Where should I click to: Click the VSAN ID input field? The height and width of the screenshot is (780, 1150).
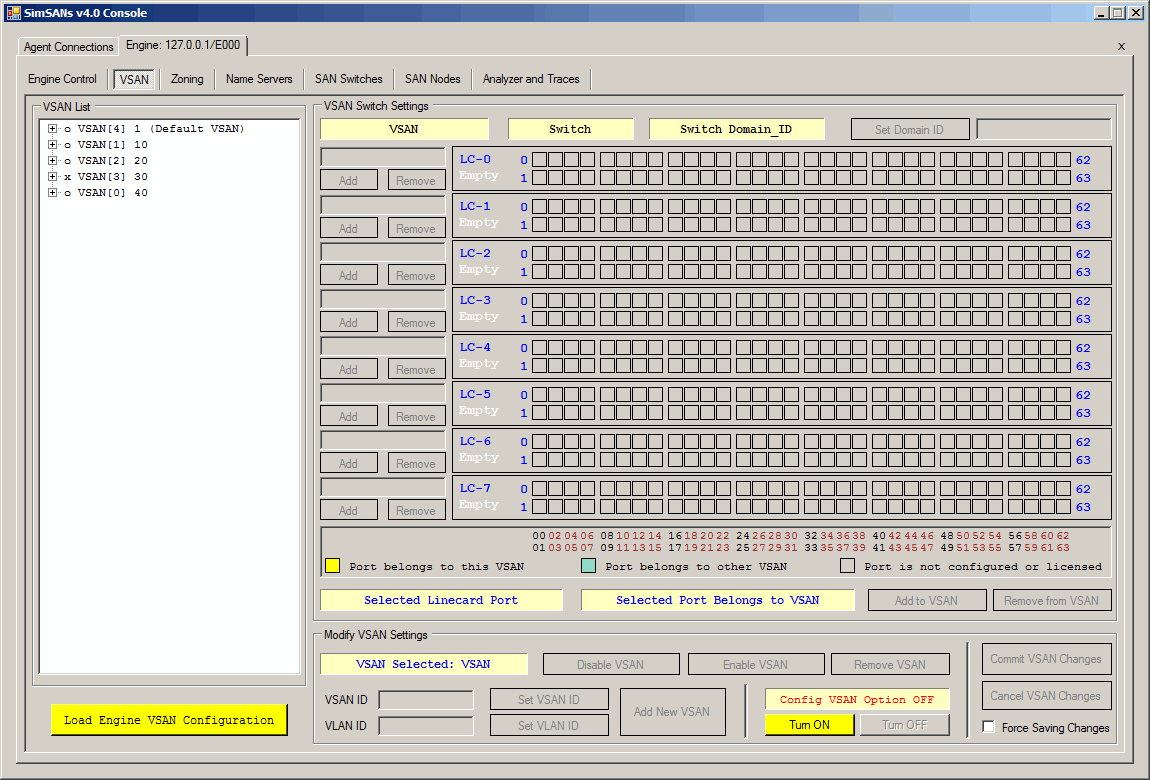pyautogui.click(x=426, y=700)
